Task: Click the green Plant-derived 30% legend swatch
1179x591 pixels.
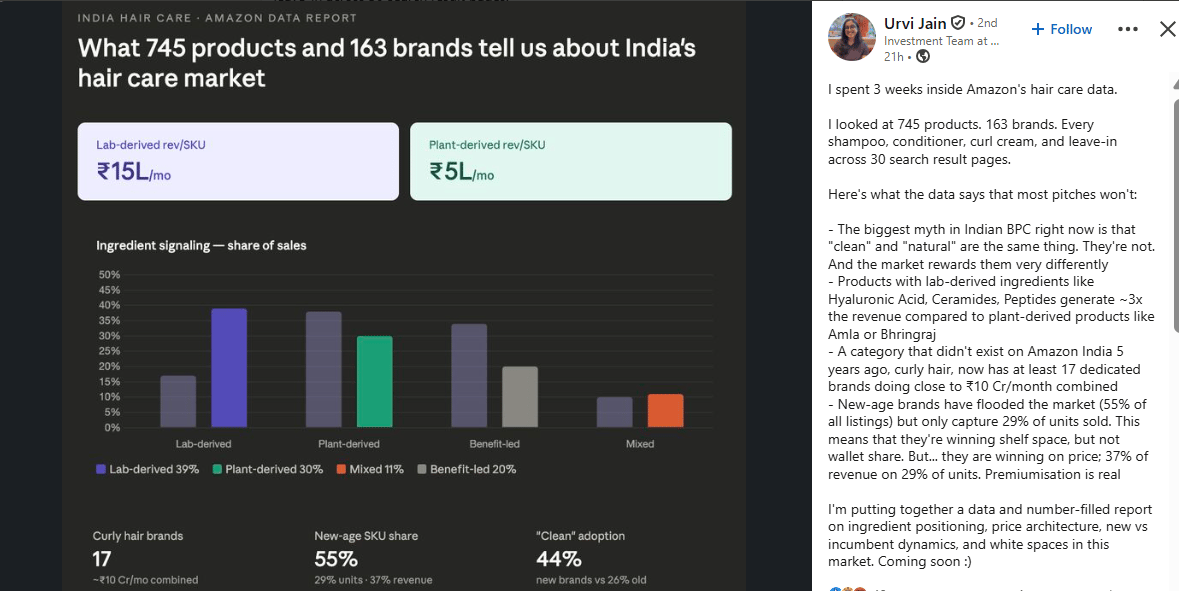Action: tap(217, 469)
